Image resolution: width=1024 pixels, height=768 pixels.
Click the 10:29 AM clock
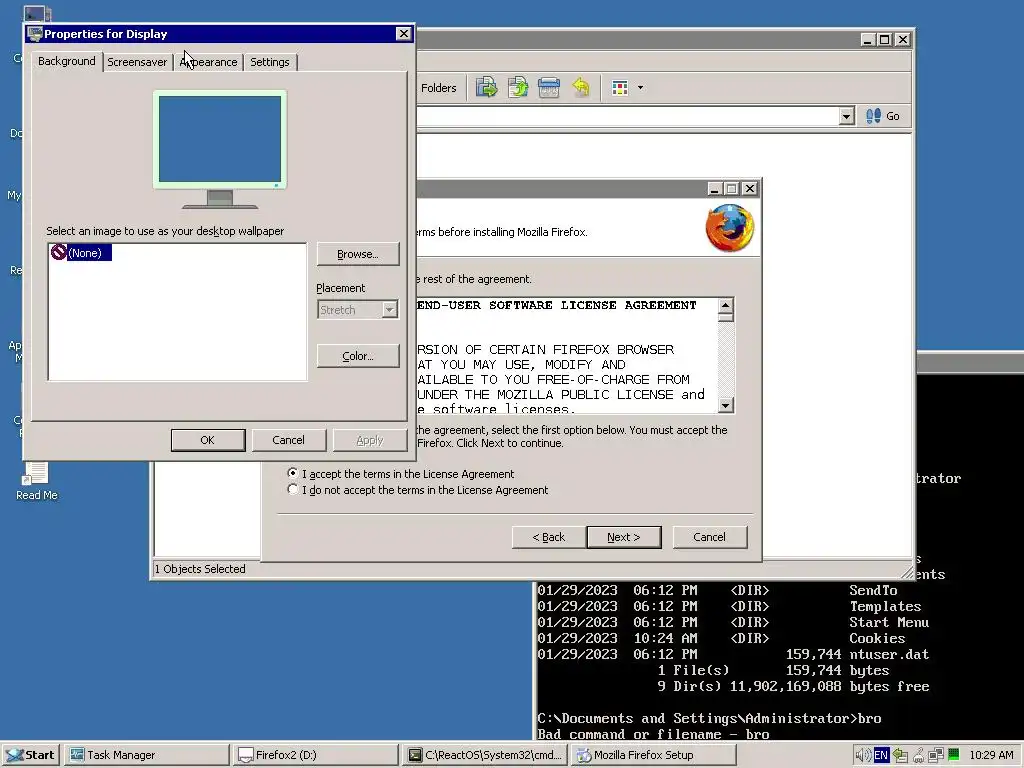pos(991,755)
